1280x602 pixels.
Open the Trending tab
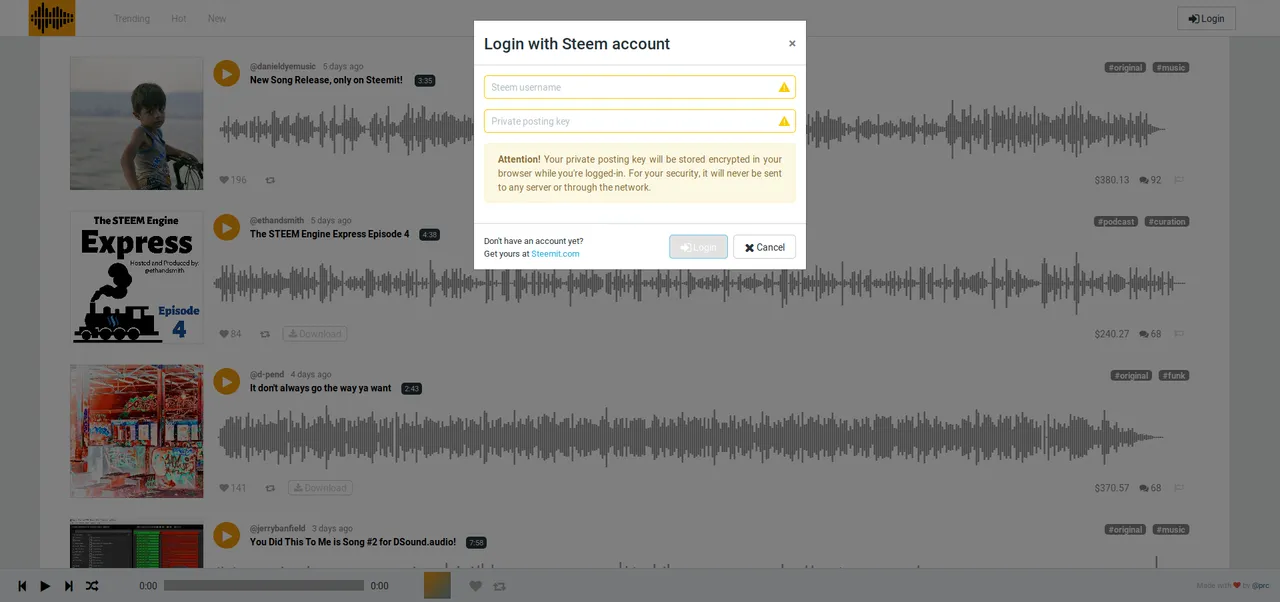pyautogui.click(x=132, y=19)
